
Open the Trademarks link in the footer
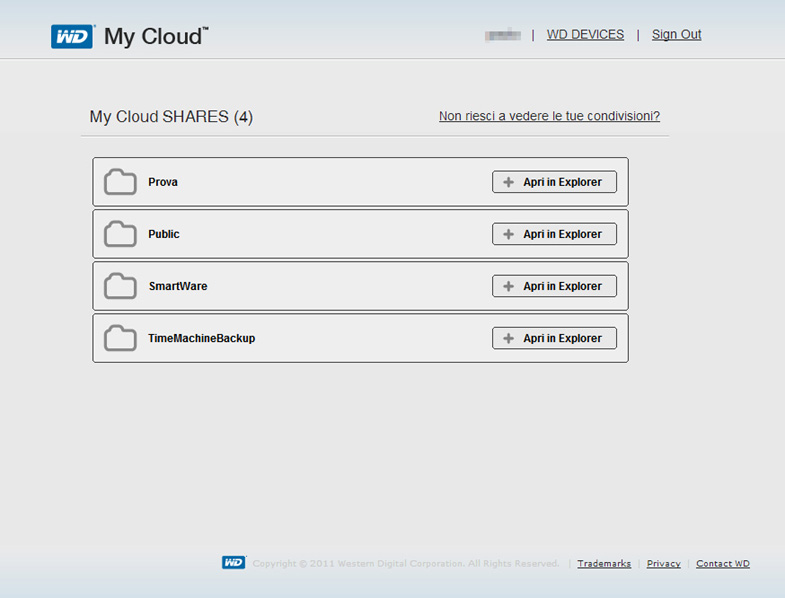click(604, 563)
